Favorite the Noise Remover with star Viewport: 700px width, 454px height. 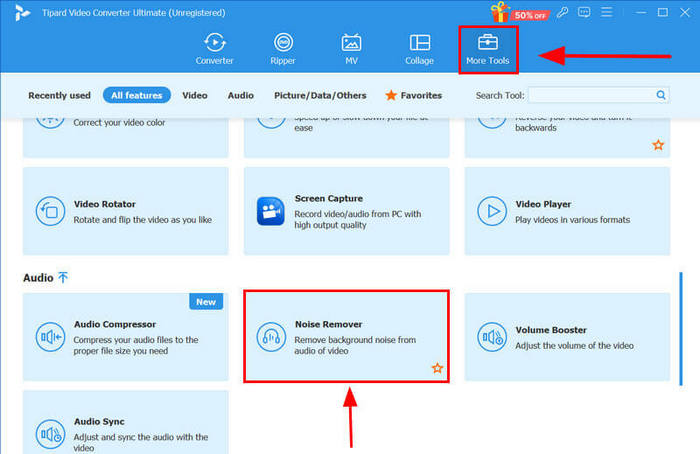[438, 368]
